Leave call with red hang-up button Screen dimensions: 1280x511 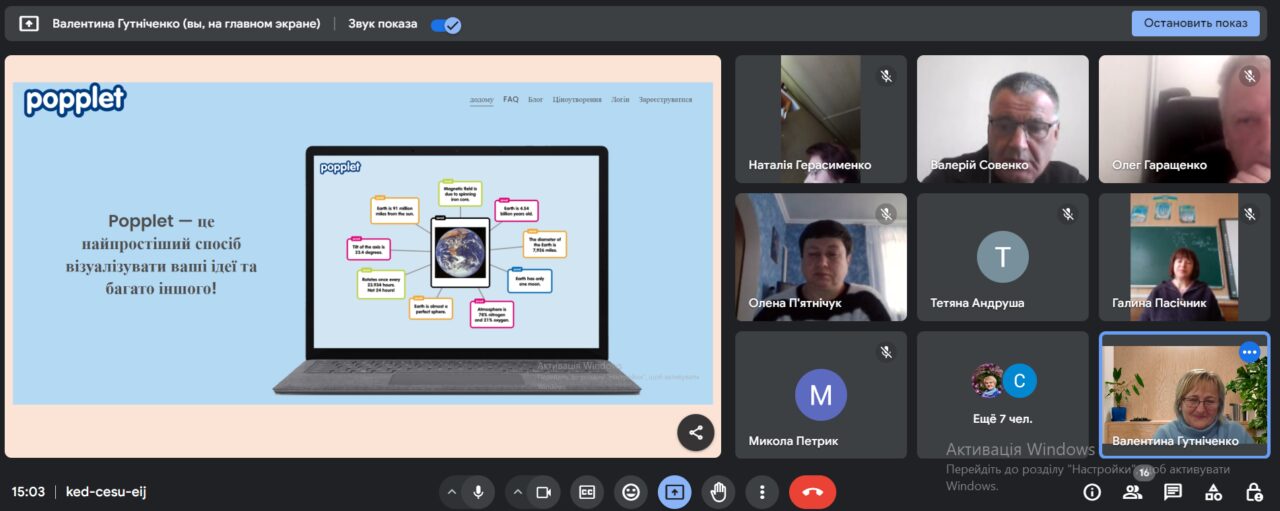tap(812, 492)
